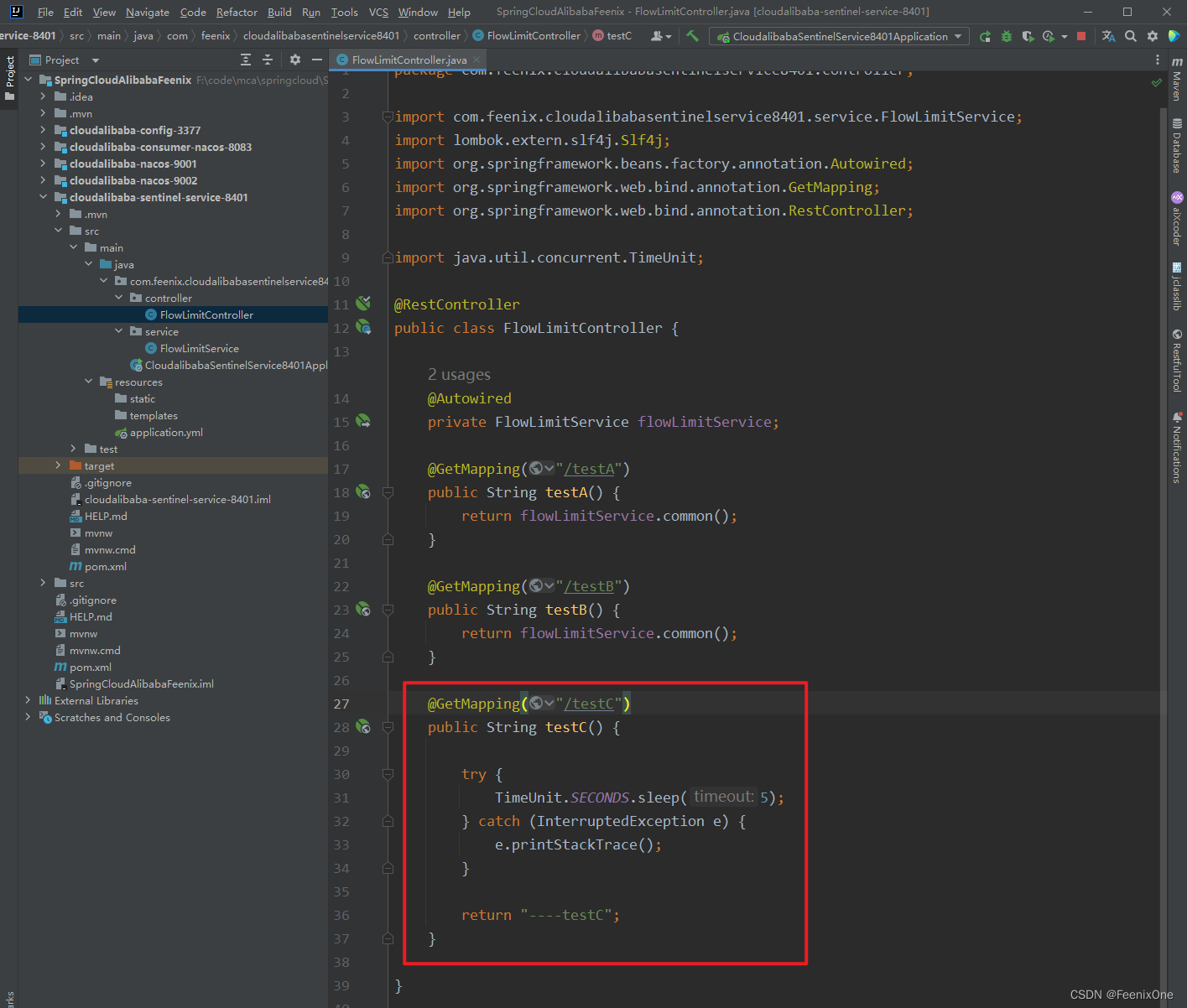This screenshot has width=1187, height=1008.
Task: Select the FlowLimitController.java editor tab
Action: [409, 60]
